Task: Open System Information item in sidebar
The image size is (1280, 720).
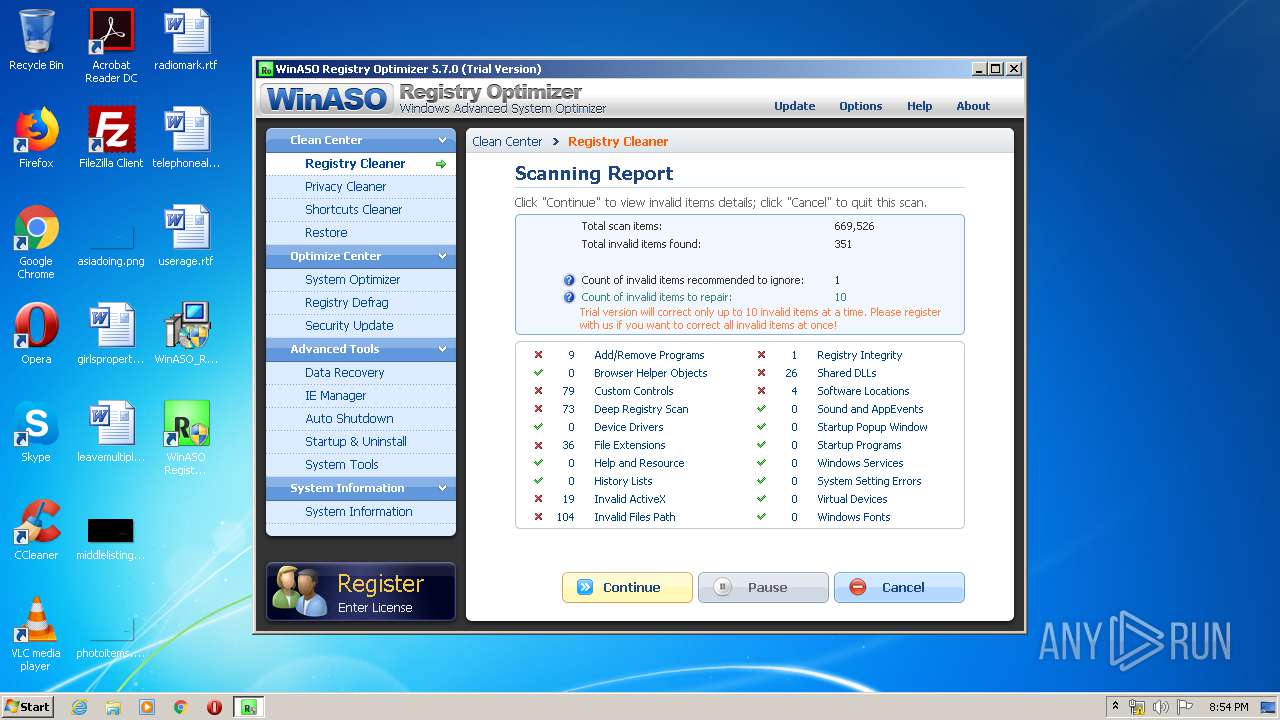Action: click(x=361, y=511)
